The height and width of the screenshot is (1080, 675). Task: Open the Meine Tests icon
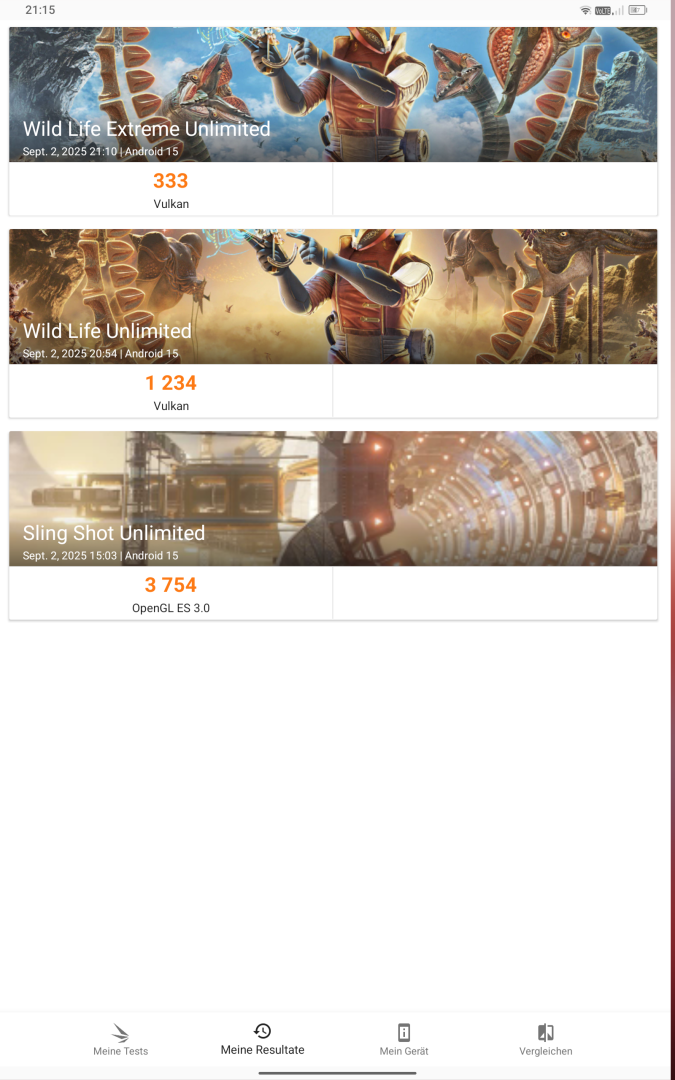[x=121, y=1032]
